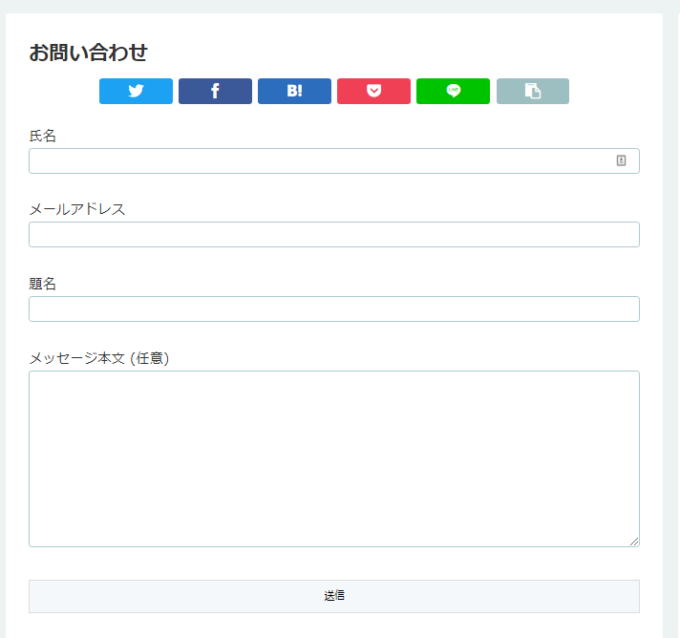This screenshot has width=680, height=638.
Task: Focus the 氏名 input field
Action: tap(334, 161)
